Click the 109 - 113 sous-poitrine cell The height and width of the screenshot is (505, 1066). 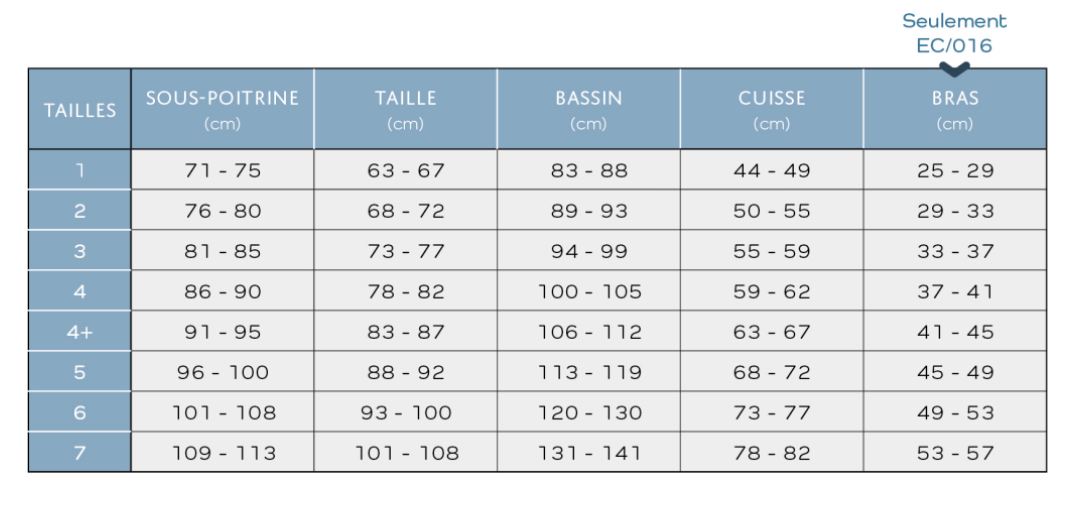pos(222,453)
